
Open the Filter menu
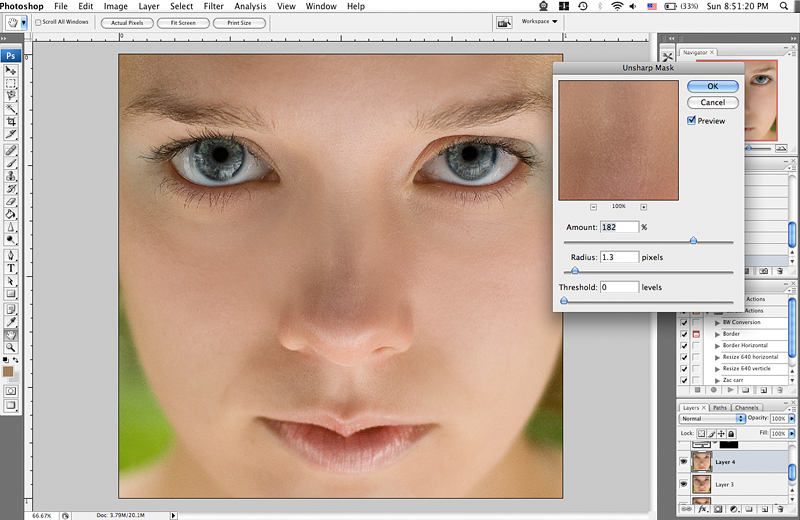coord(213,6)
